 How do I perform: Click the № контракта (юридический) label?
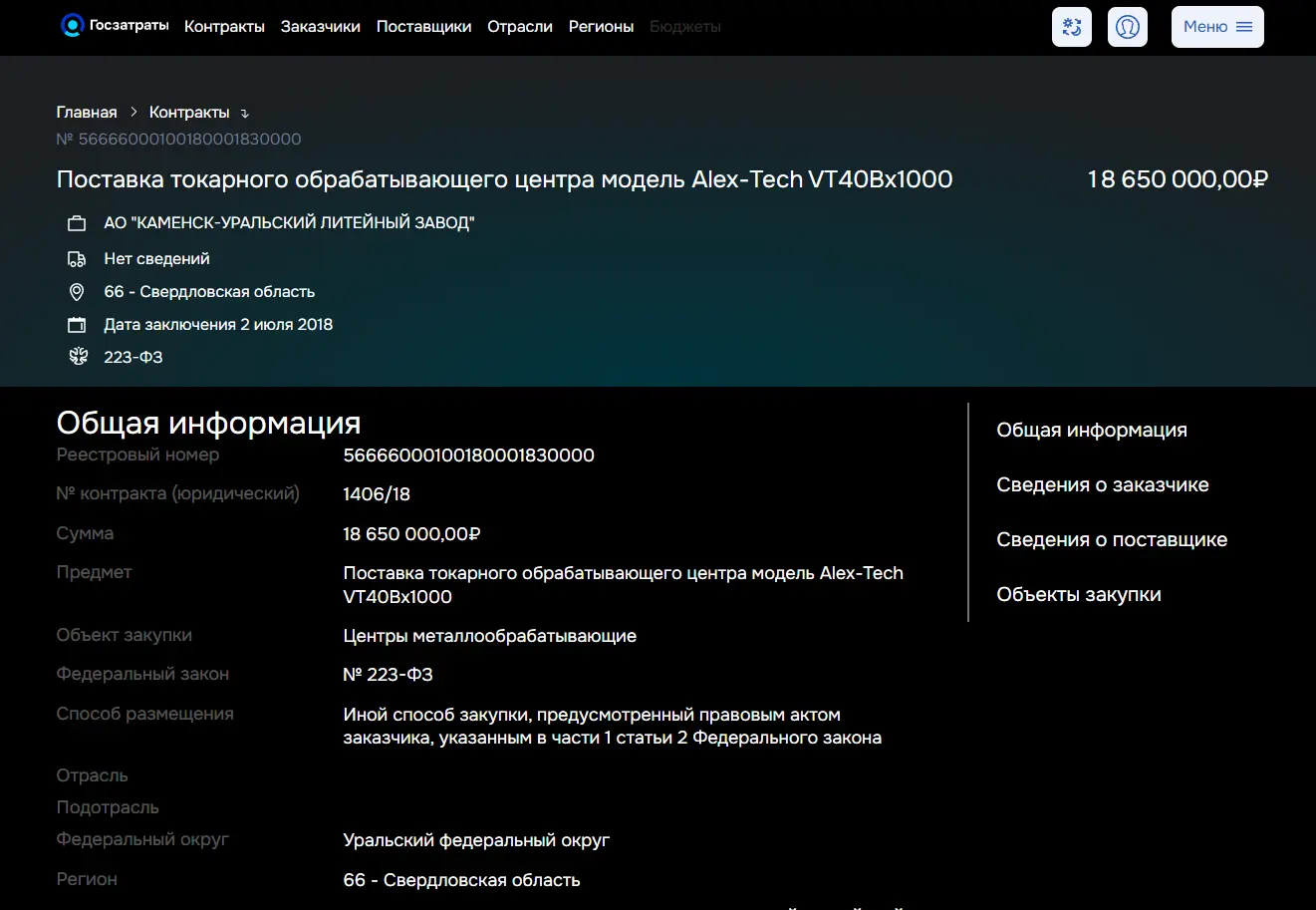pos(178,494)
